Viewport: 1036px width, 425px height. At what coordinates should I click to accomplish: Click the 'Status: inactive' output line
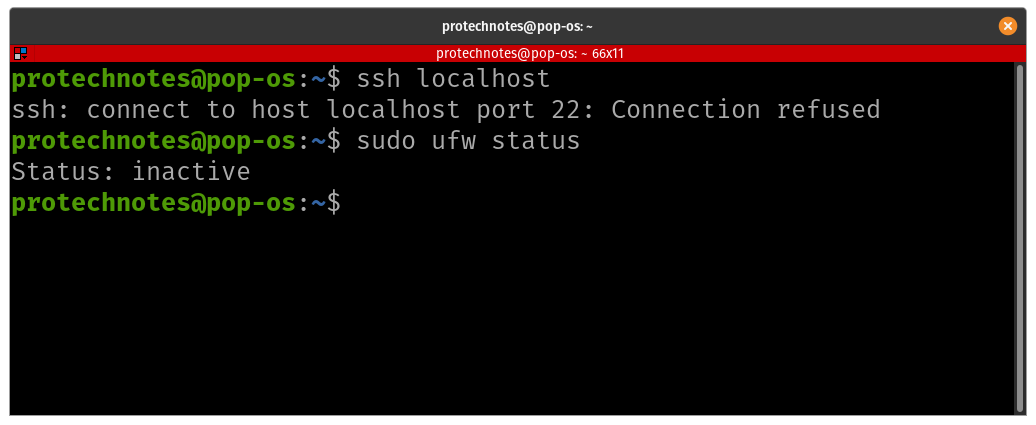(x=130, y=172)
